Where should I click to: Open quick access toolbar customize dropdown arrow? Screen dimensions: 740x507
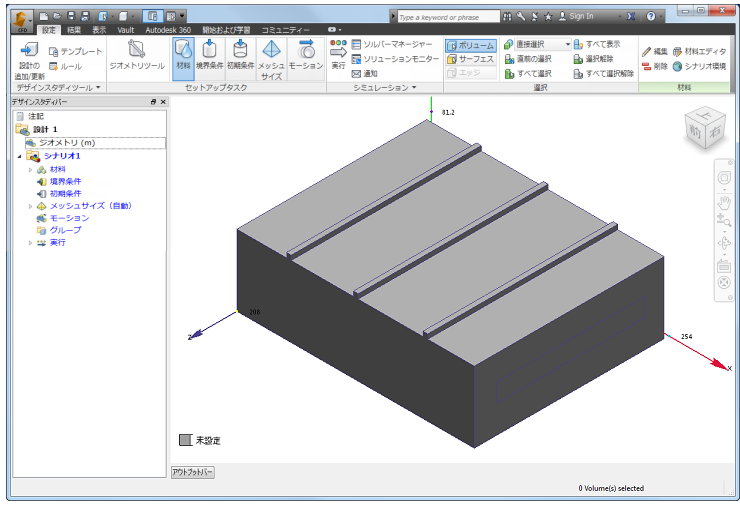pyautogui.click(x=182, y=17)
